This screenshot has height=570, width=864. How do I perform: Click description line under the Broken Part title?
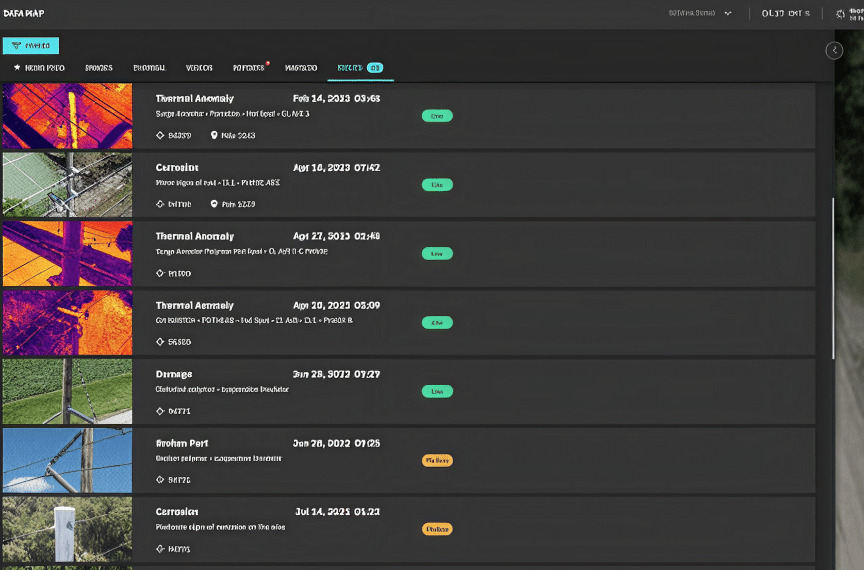(219, 459)
